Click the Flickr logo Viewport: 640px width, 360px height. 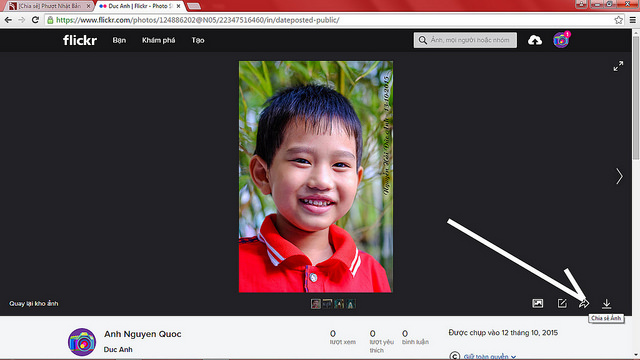pos(80,40)
